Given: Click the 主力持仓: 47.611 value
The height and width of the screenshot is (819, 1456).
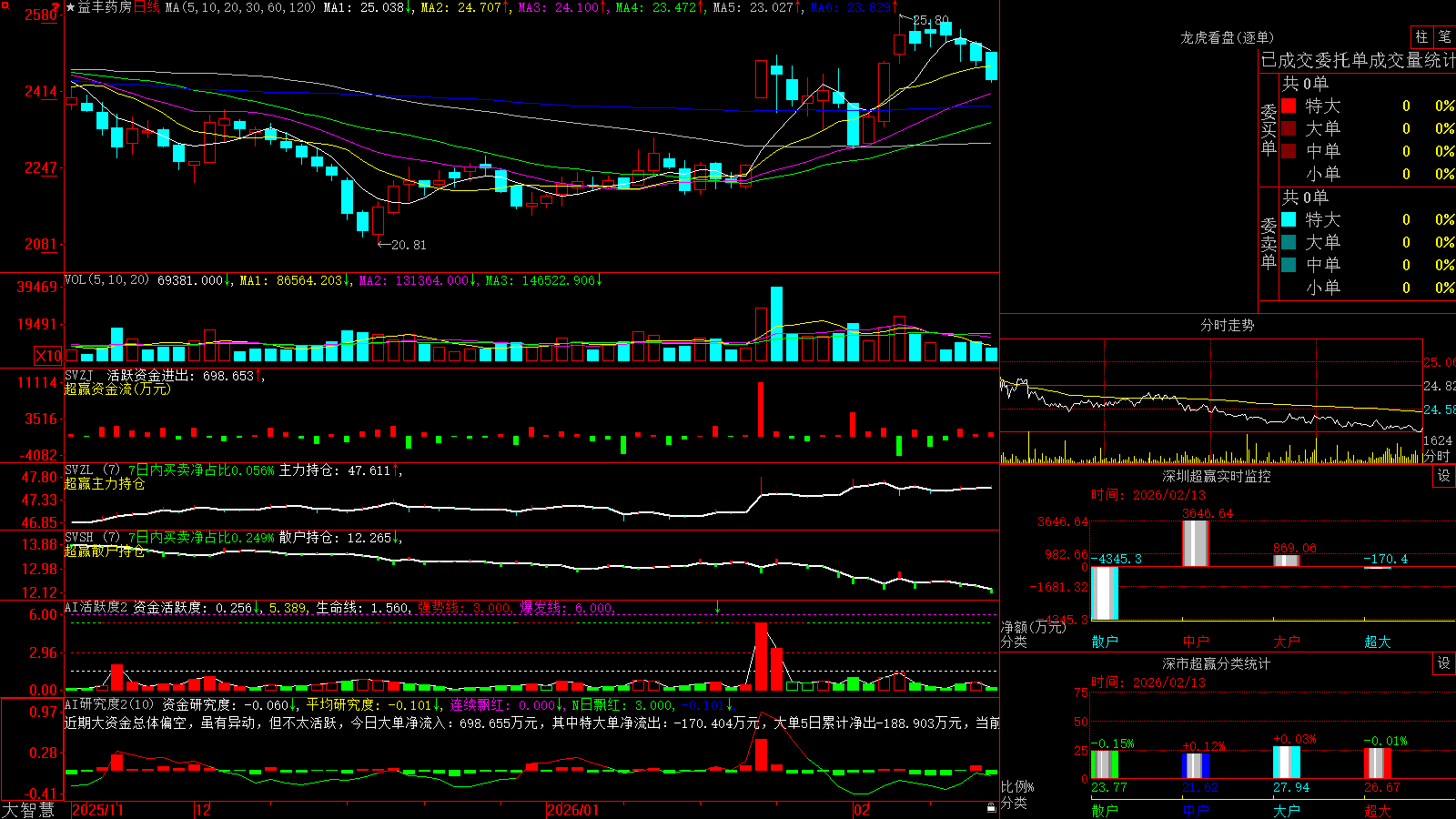Looking at the screenshot, I should 335,470.
